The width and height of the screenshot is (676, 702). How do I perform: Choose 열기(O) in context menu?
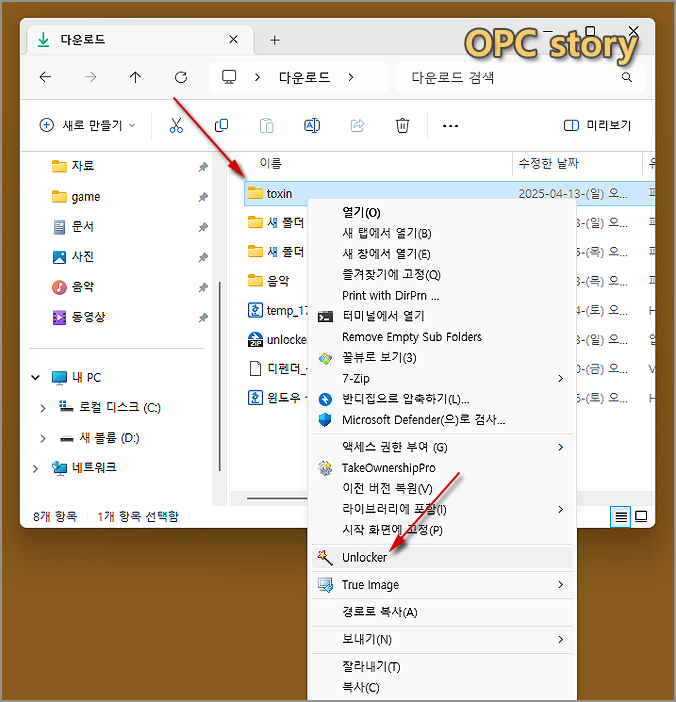point(442,212)
